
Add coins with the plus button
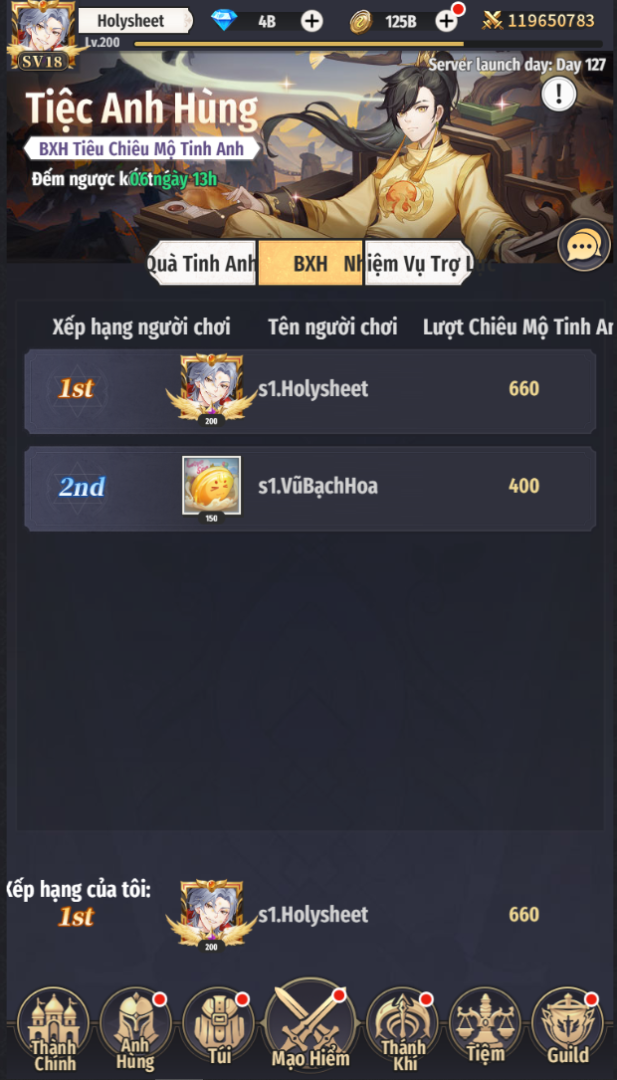tap(446, 21)
